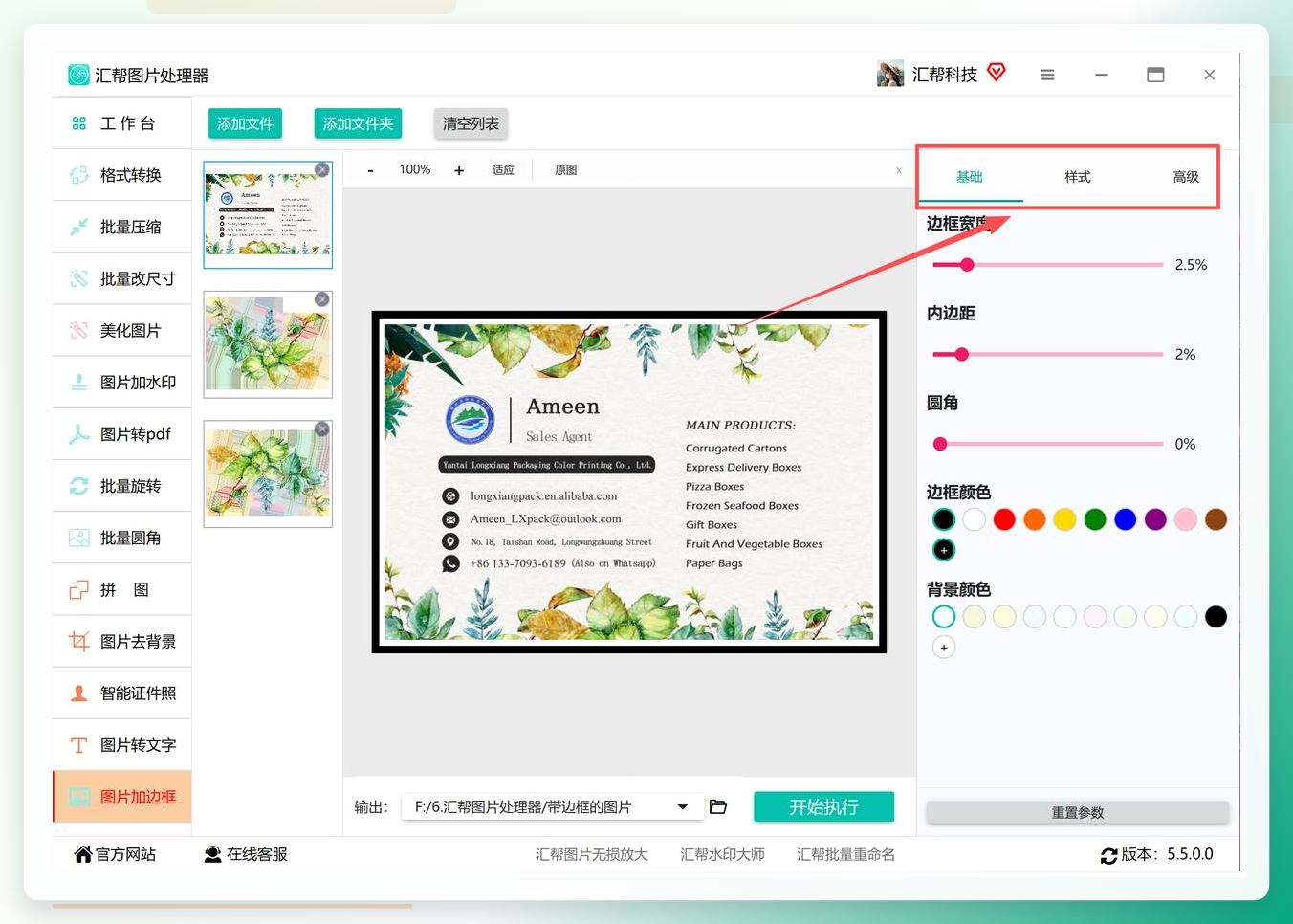Viewport: 1293px width, 924px height.
Task: Pick the black background color swatch
Action: click(1216, 617)
